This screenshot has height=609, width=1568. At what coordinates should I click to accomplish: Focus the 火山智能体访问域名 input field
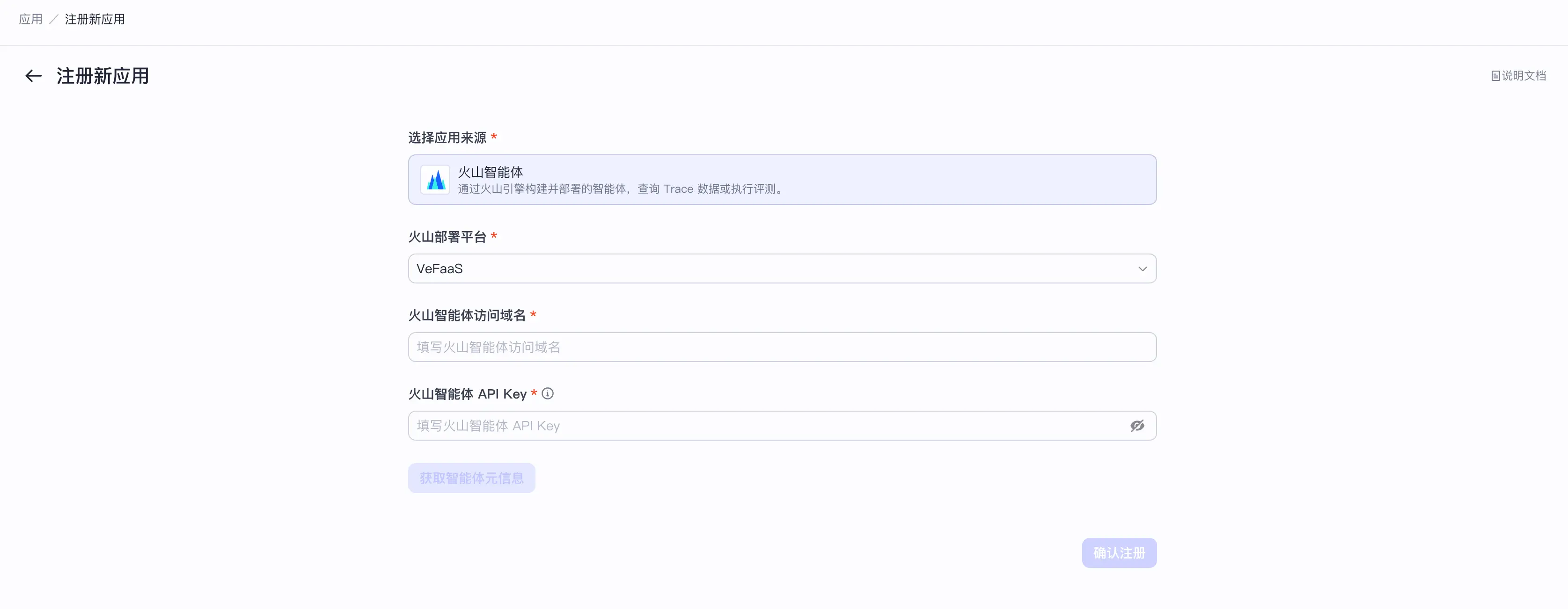click(782, 348)
